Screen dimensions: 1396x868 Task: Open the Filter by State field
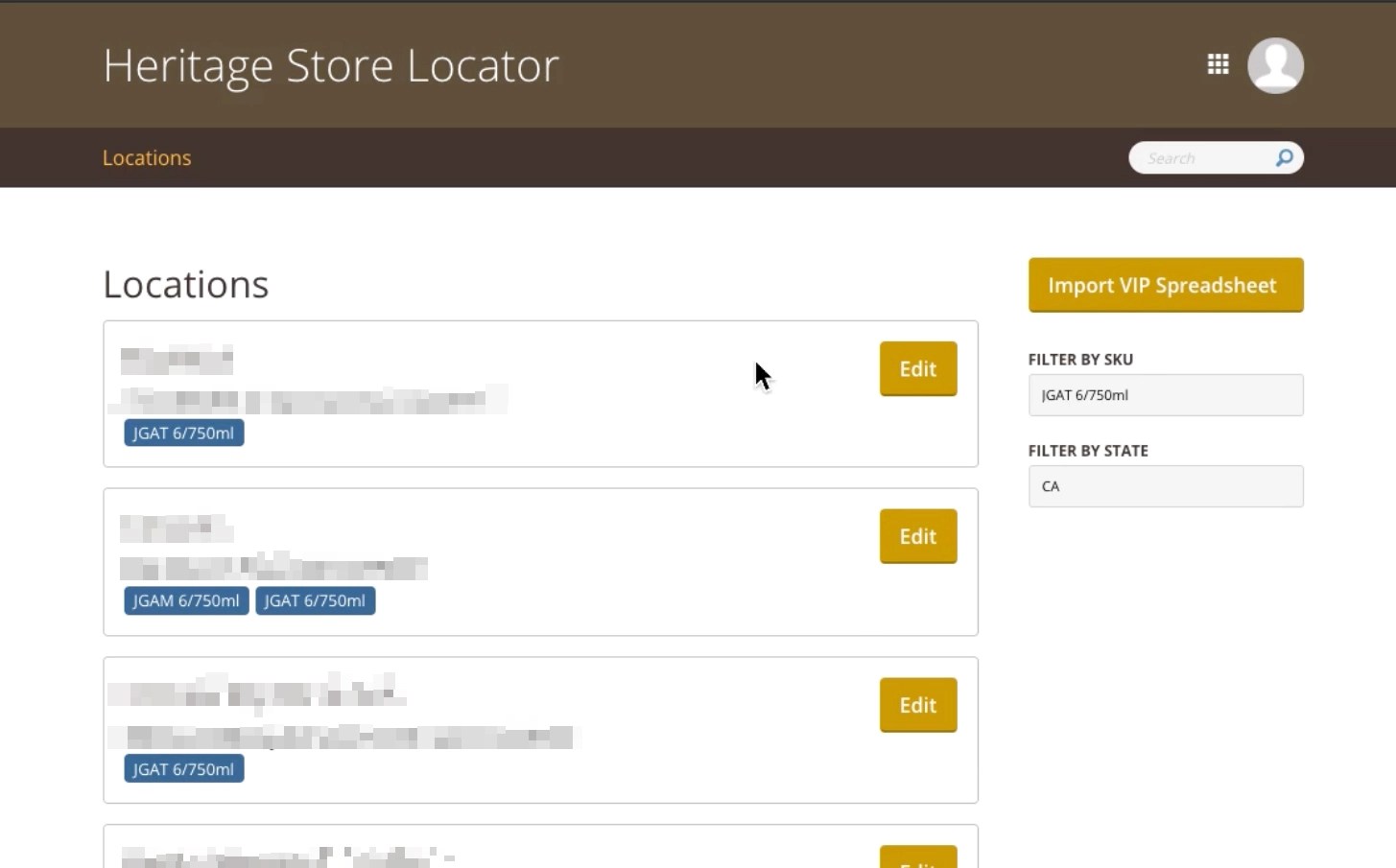[x=1164, y=486]
